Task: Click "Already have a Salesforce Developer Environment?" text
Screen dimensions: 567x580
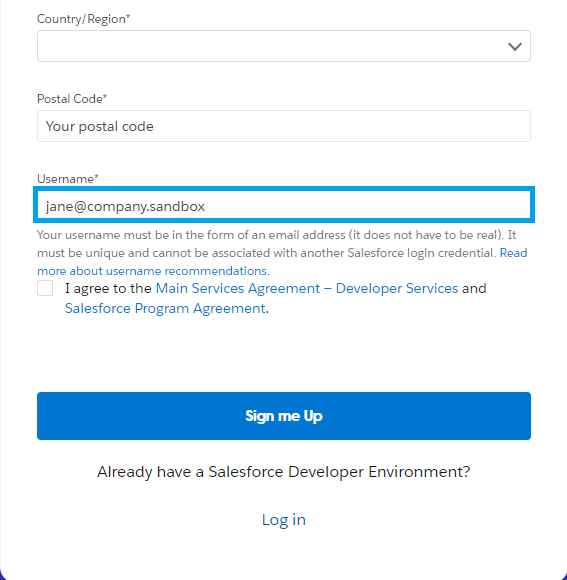Action: pyautogui.click(x=284, y=472)
